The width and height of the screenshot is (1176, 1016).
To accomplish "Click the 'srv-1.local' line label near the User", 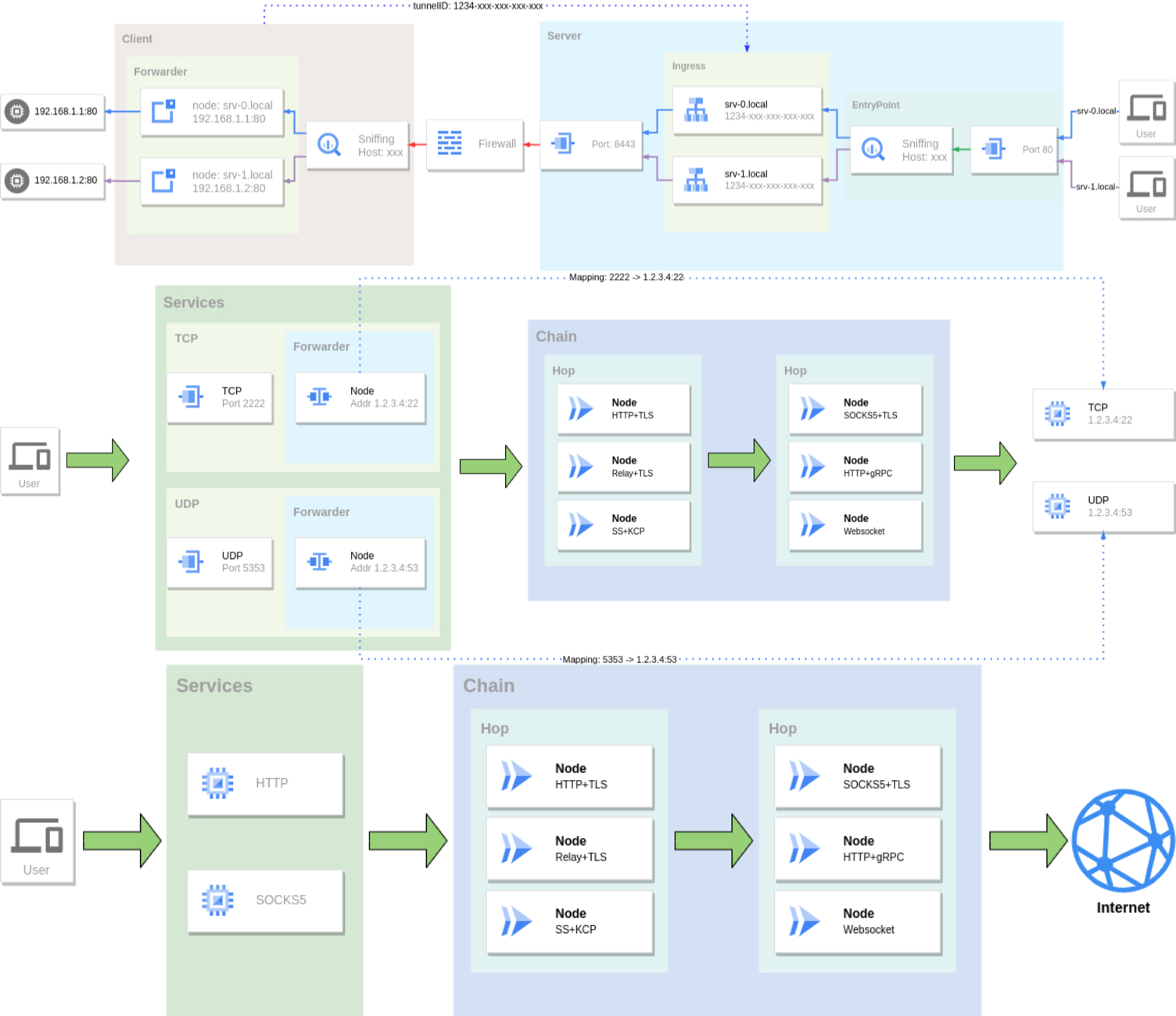I will click(1096, 187).
